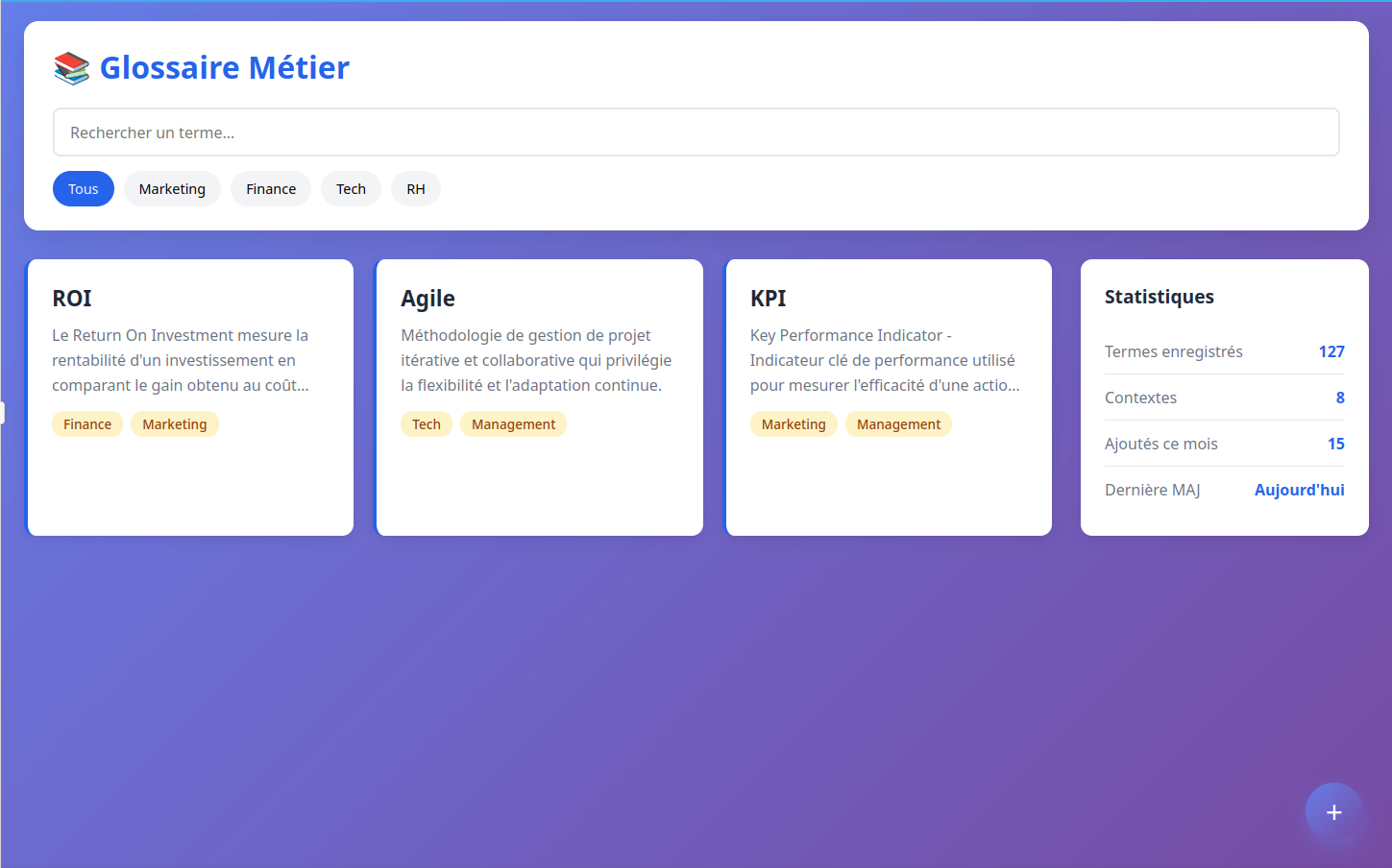Viewport: 1392px width, 868px height.
Task: Switch to the Finance filter
Action: 271,189
